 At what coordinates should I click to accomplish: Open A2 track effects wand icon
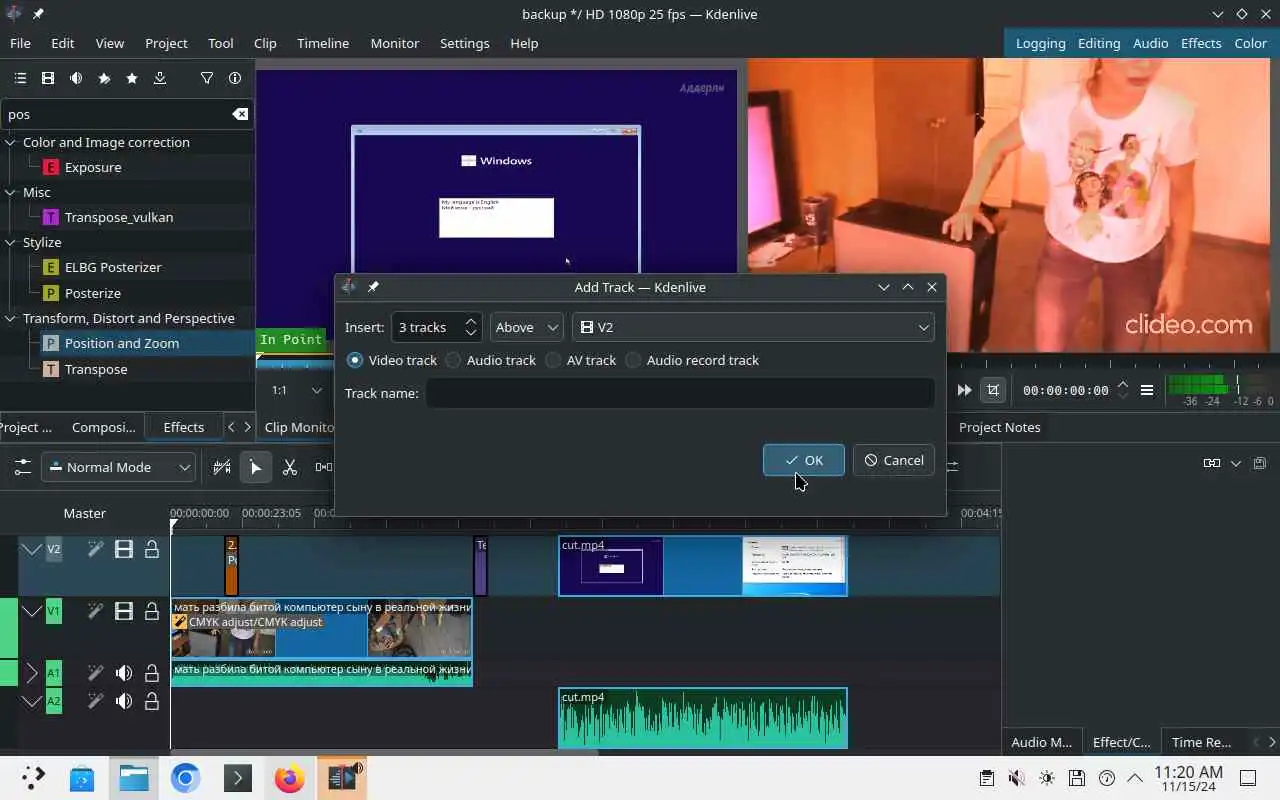tap(95, 701)
